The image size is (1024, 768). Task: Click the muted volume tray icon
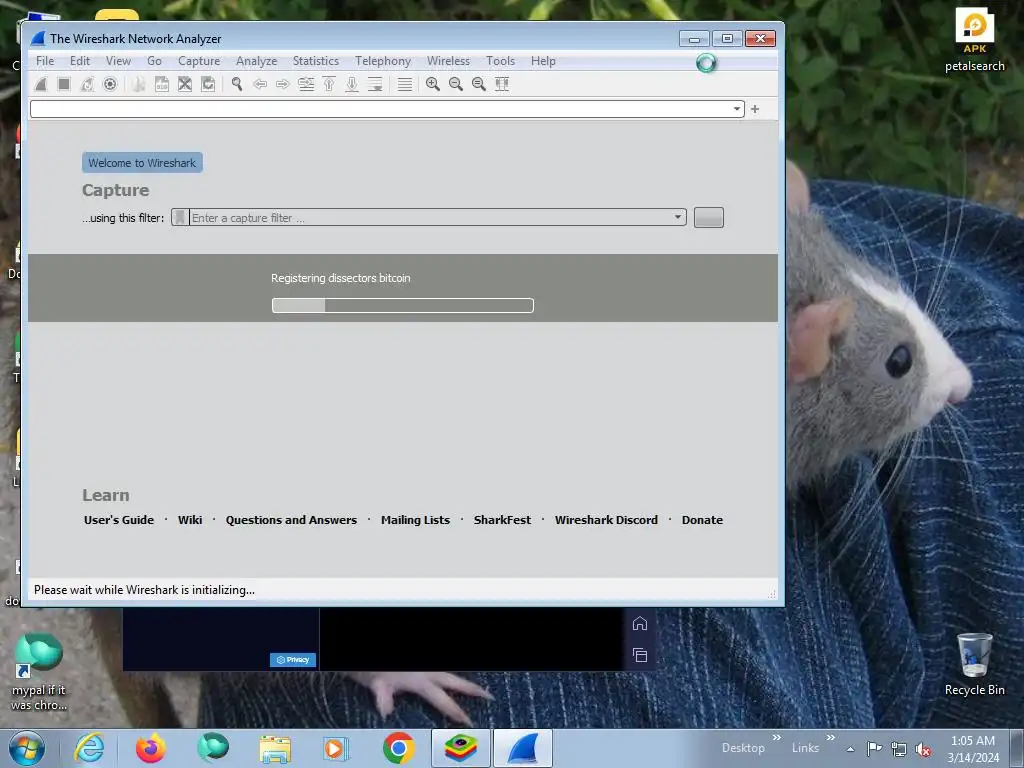[923, 749]
